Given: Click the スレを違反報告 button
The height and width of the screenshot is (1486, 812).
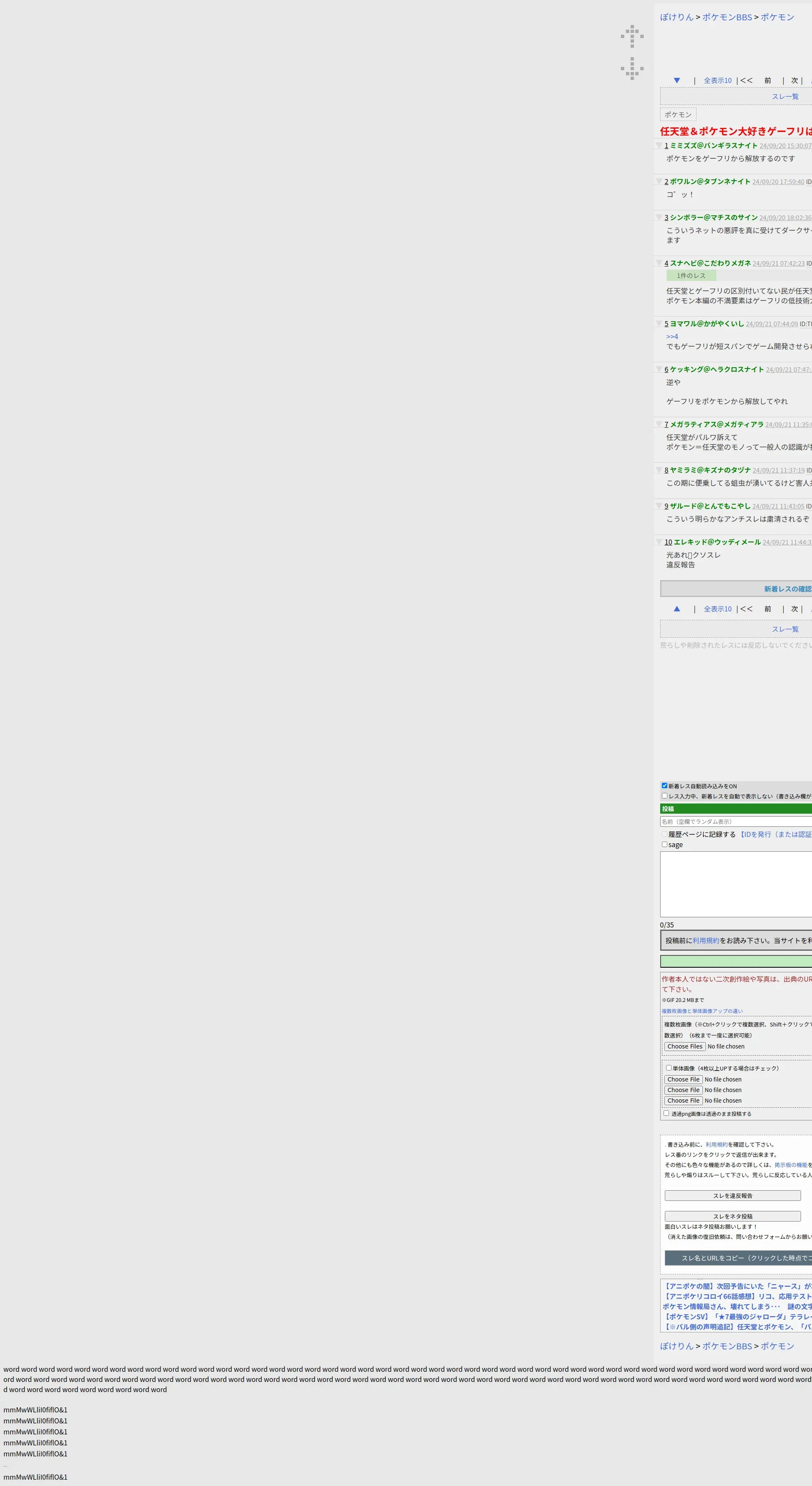Looking at the screenshot, I should click(x=732, y=1195).
